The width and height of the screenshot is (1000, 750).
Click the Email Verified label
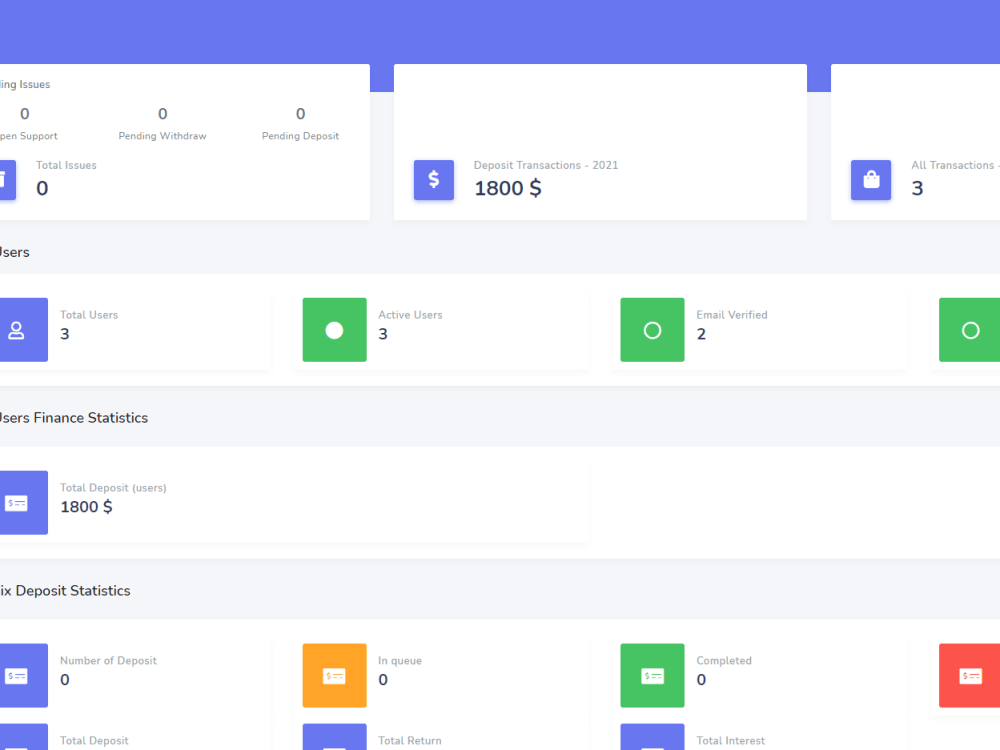pos(732,315)
